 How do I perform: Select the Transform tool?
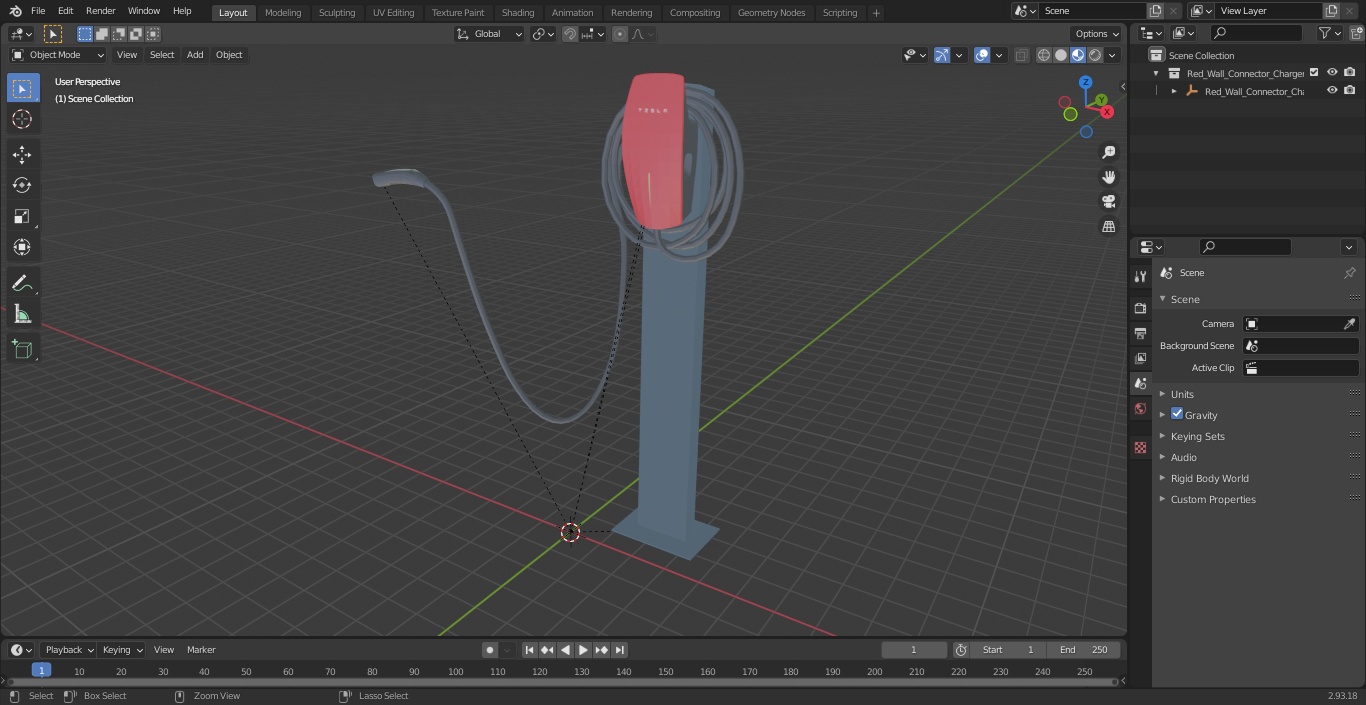(x=22, y=247)
